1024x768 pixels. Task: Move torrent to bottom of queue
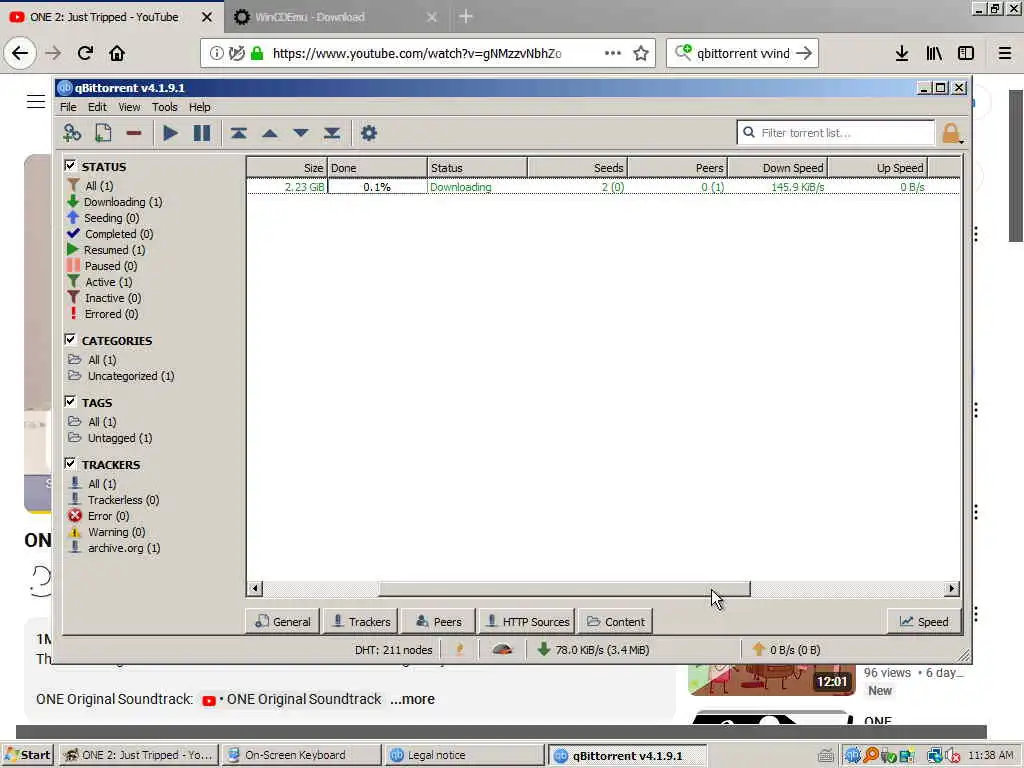[332, 133]
